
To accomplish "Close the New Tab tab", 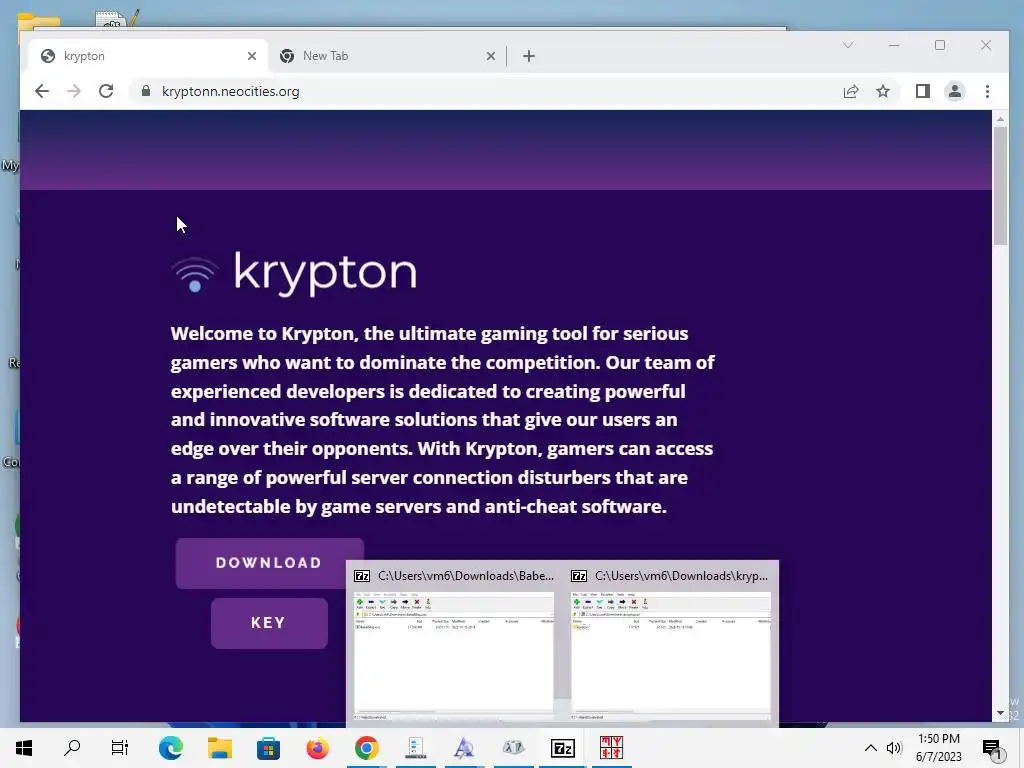I will pyautogui.click(x=491, y=56).
